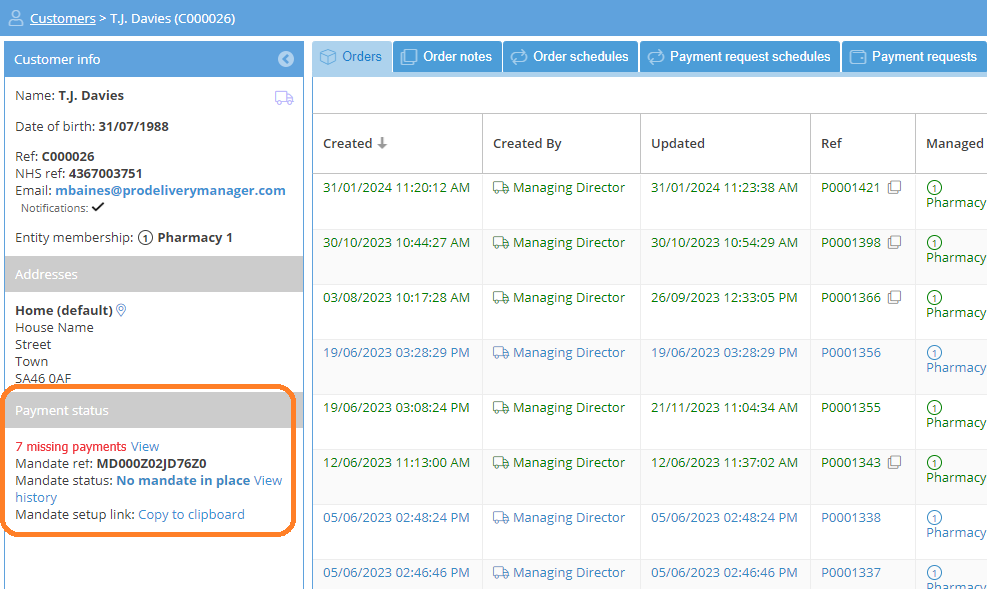Copy order reference P0001421 using copy icon
The height and width of the screenshot is (589, 987).
[894, 187]
